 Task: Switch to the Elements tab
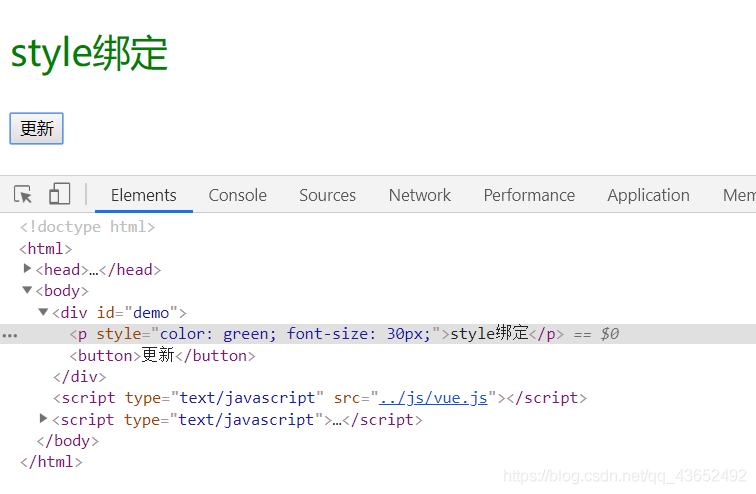click(x=144, y=195)
